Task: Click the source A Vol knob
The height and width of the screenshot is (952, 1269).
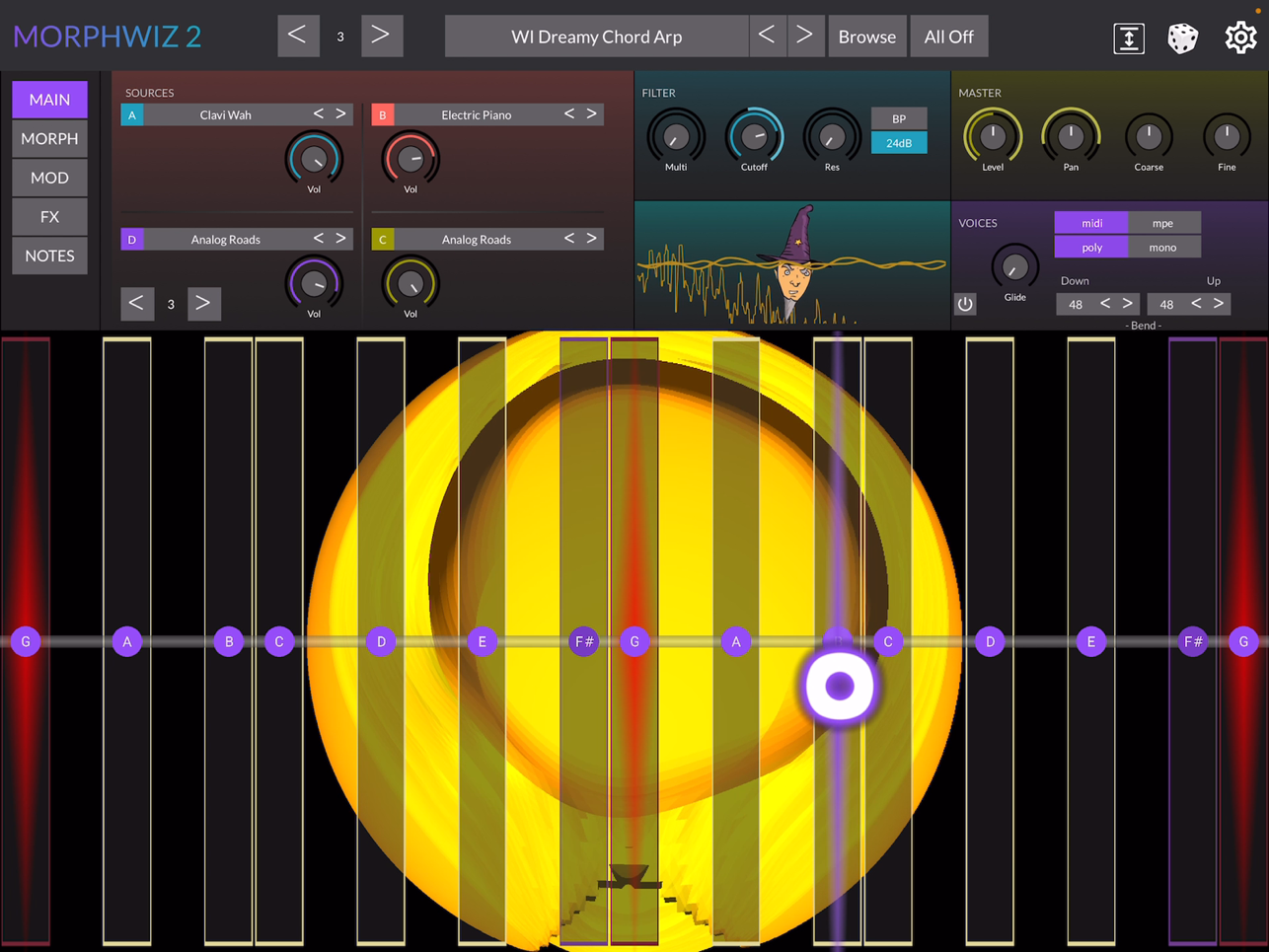Action: coord(314,158)
